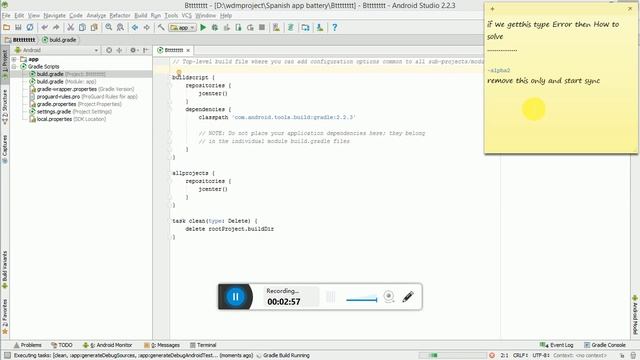Open the TODO tool window button
The width and height of the screenshot is (640, 360).
coord(62,345)
